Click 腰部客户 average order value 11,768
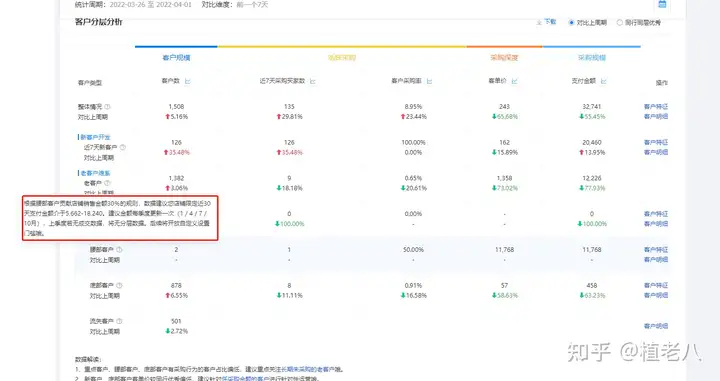The image size is (720, 381). pos(504,250)
